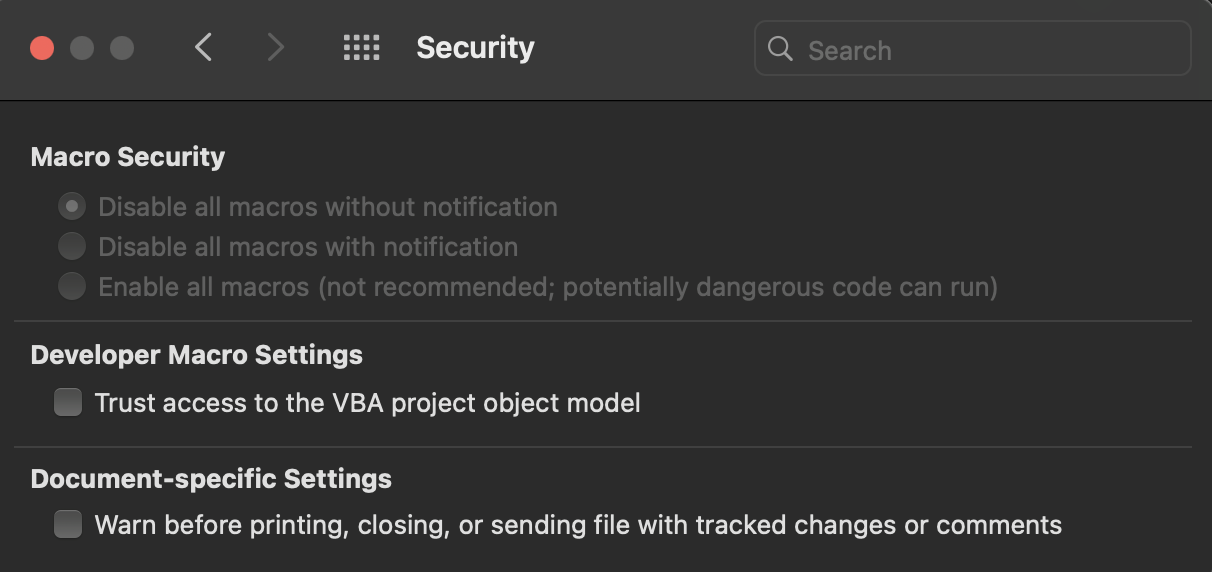Select Disable all macros with notification radio

[71, 246]
